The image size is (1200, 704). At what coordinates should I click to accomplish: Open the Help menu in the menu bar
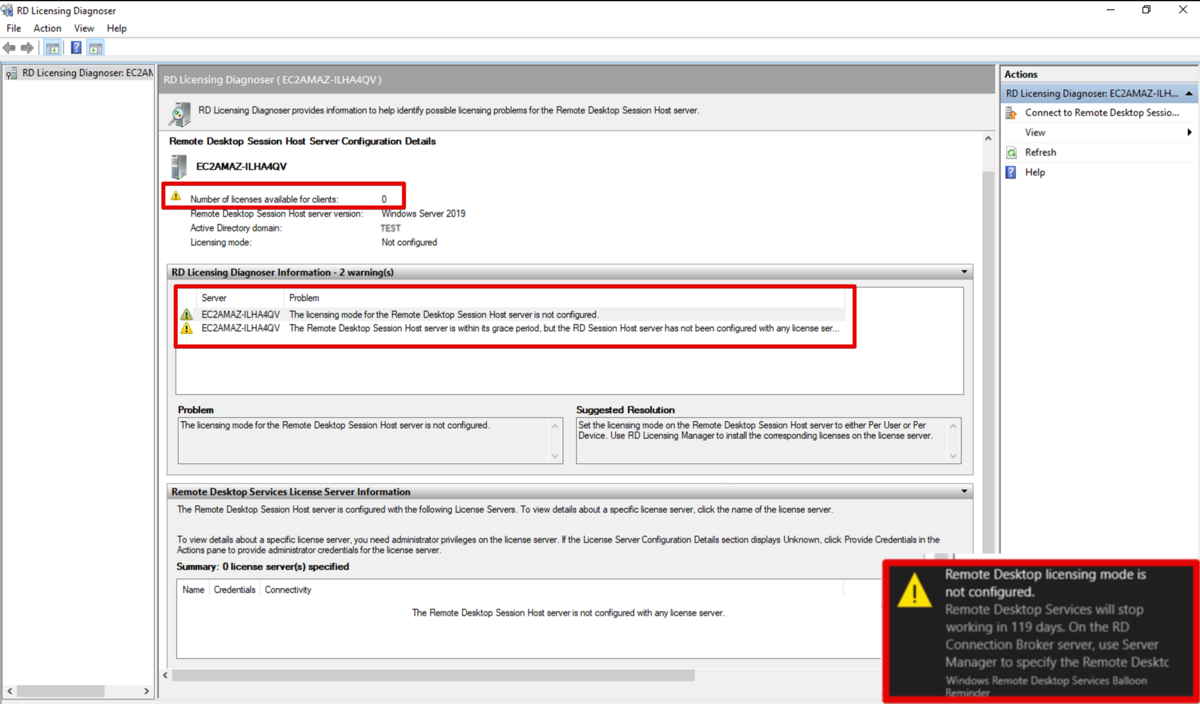point(117,28)
